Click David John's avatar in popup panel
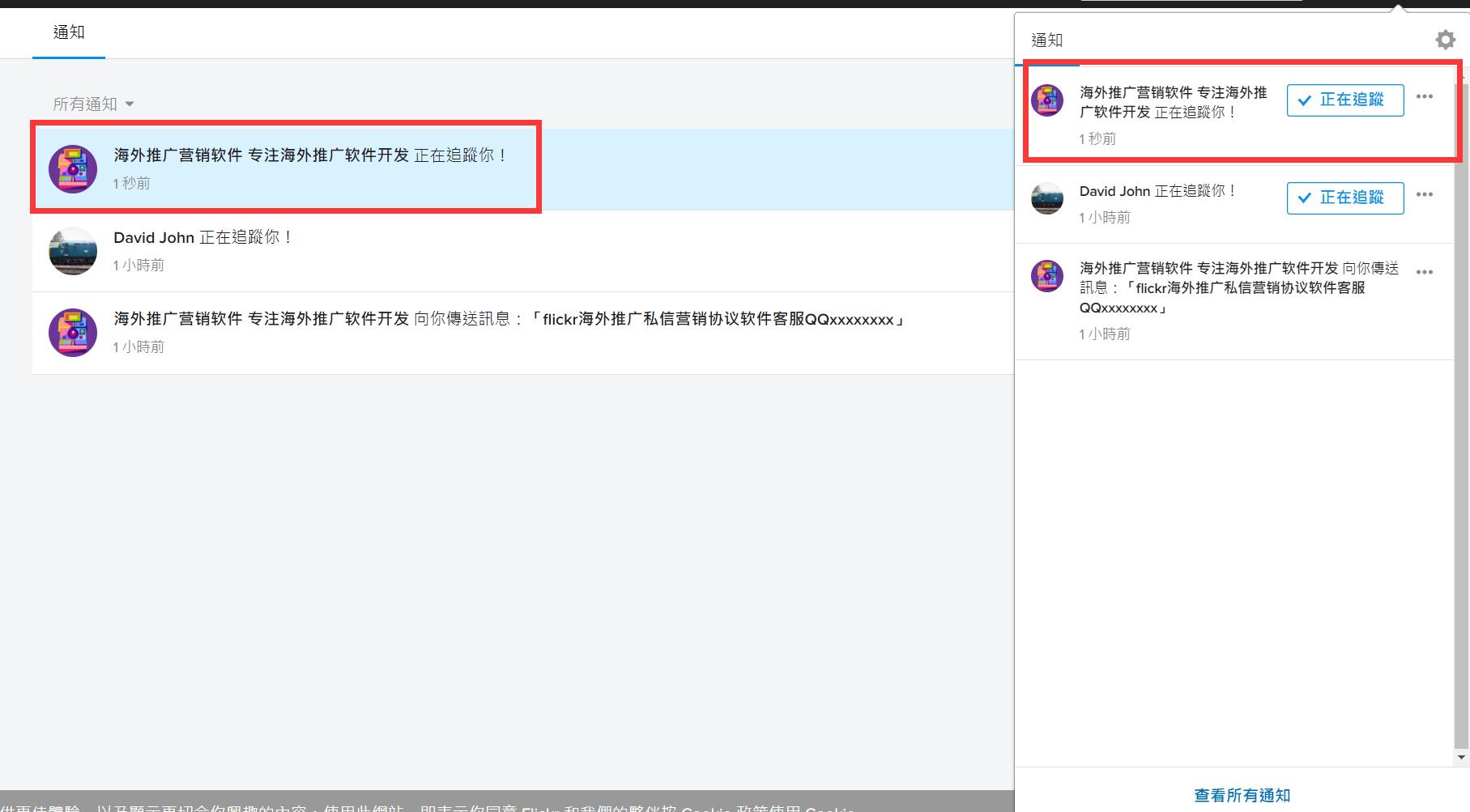Viewport: 1470px width, 812px height. point(1046,198)
